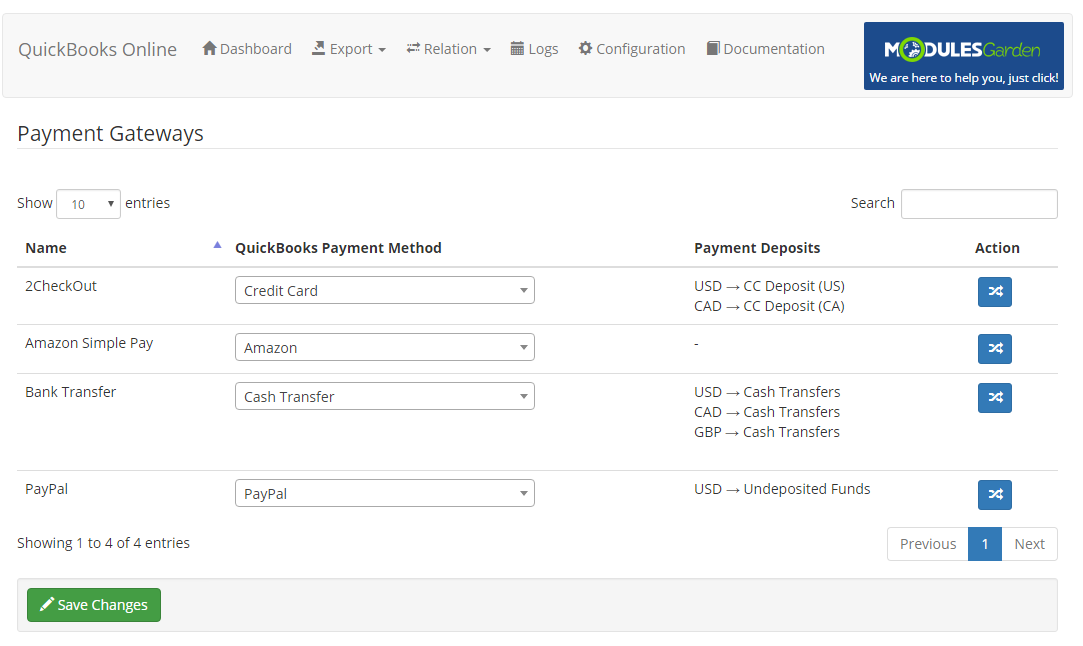Open the Show entries count dropdown
The width and height of the screenshot is (1083, 646).
[x=88, y=204]
